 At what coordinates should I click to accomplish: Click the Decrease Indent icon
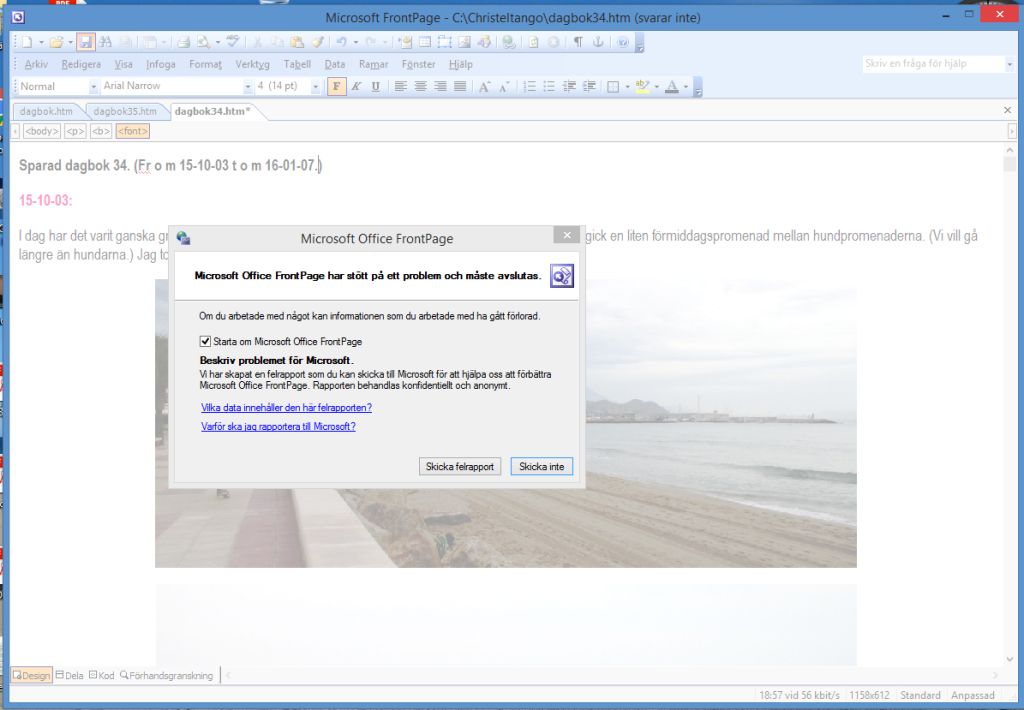569,86
